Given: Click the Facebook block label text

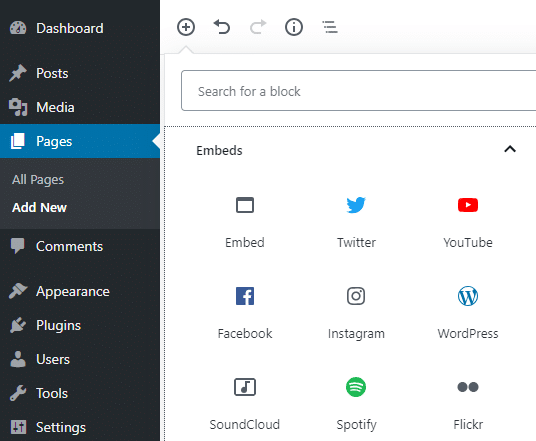Looking at the screenshot, I should 245,334.
